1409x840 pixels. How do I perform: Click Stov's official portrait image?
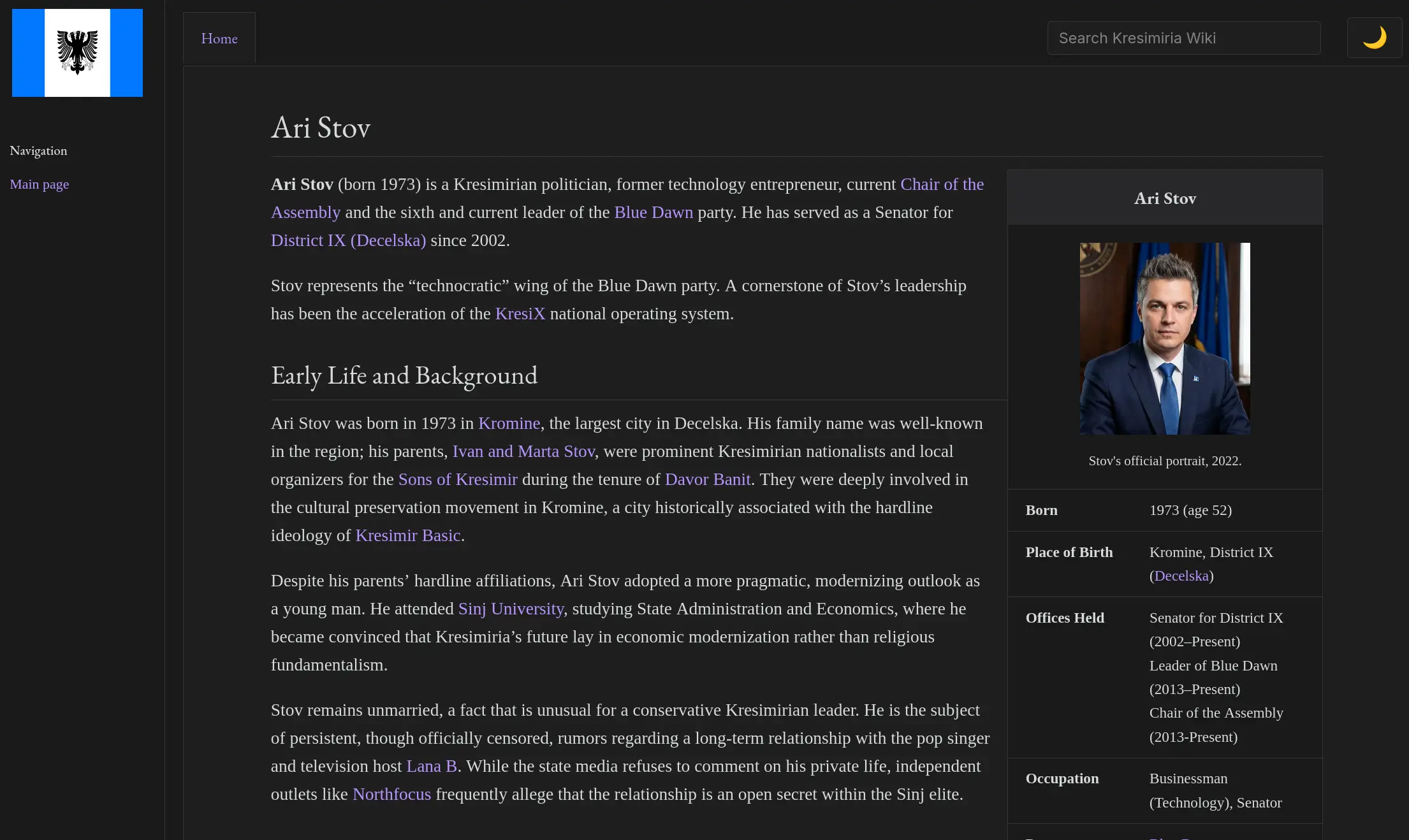(x=1164, y=338)
